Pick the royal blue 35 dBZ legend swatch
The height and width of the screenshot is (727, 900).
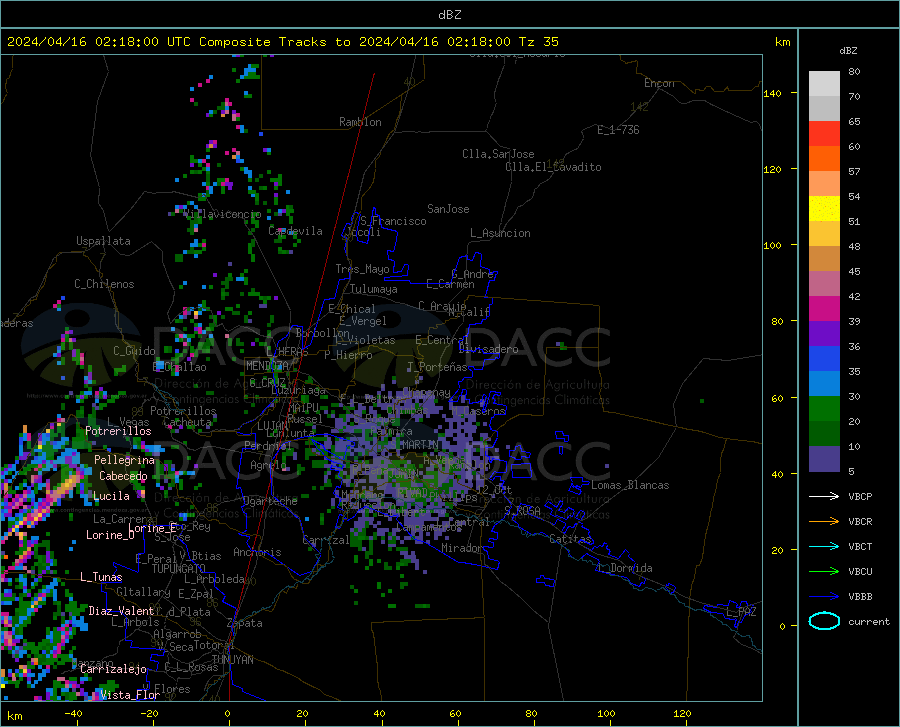(824, 359)
